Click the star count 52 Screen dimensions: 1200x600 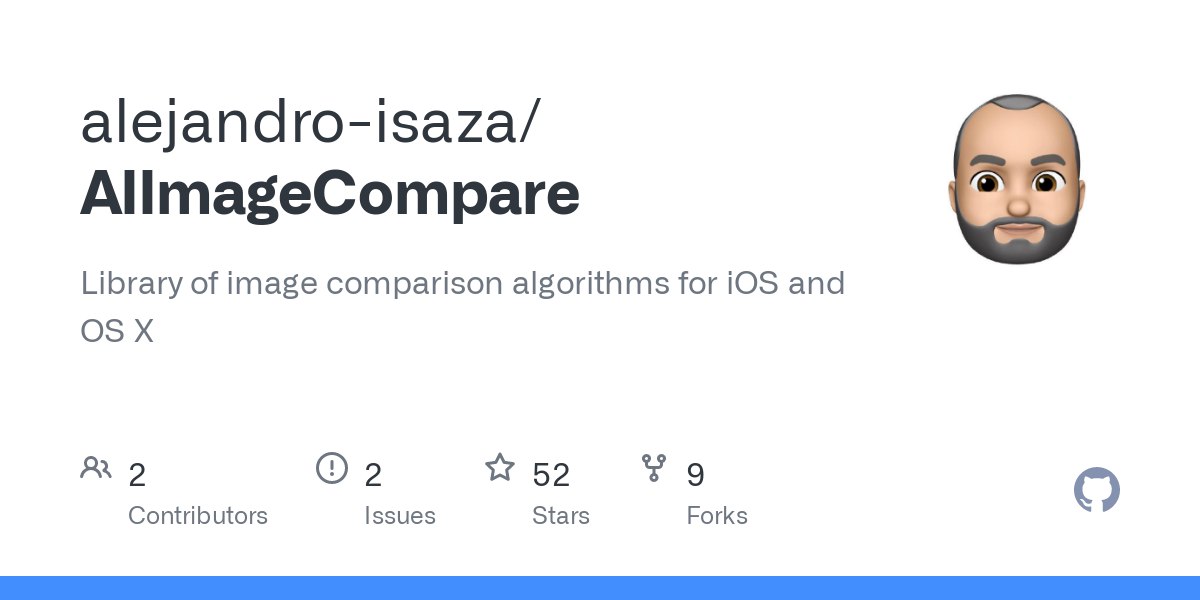(x=551, y=475)
